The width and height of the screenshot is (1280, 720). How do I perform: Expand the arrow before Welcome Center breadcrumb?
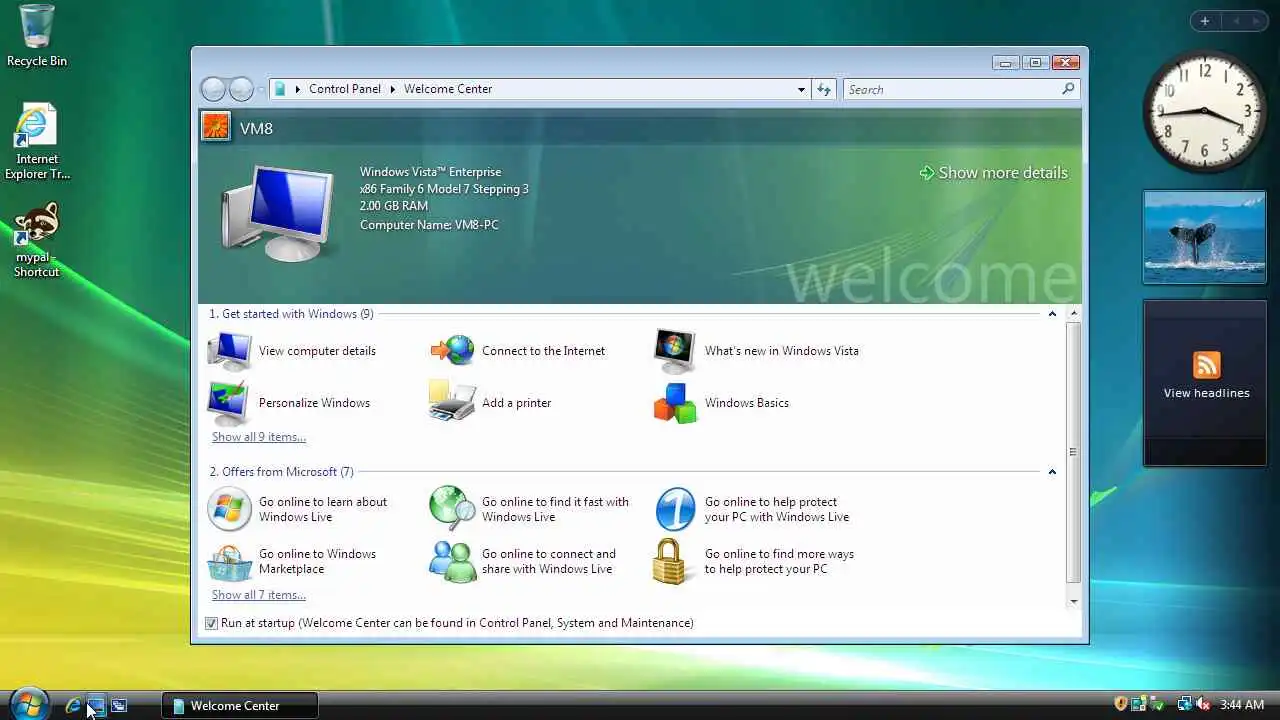pyautogui.click(x=393, y=89)
